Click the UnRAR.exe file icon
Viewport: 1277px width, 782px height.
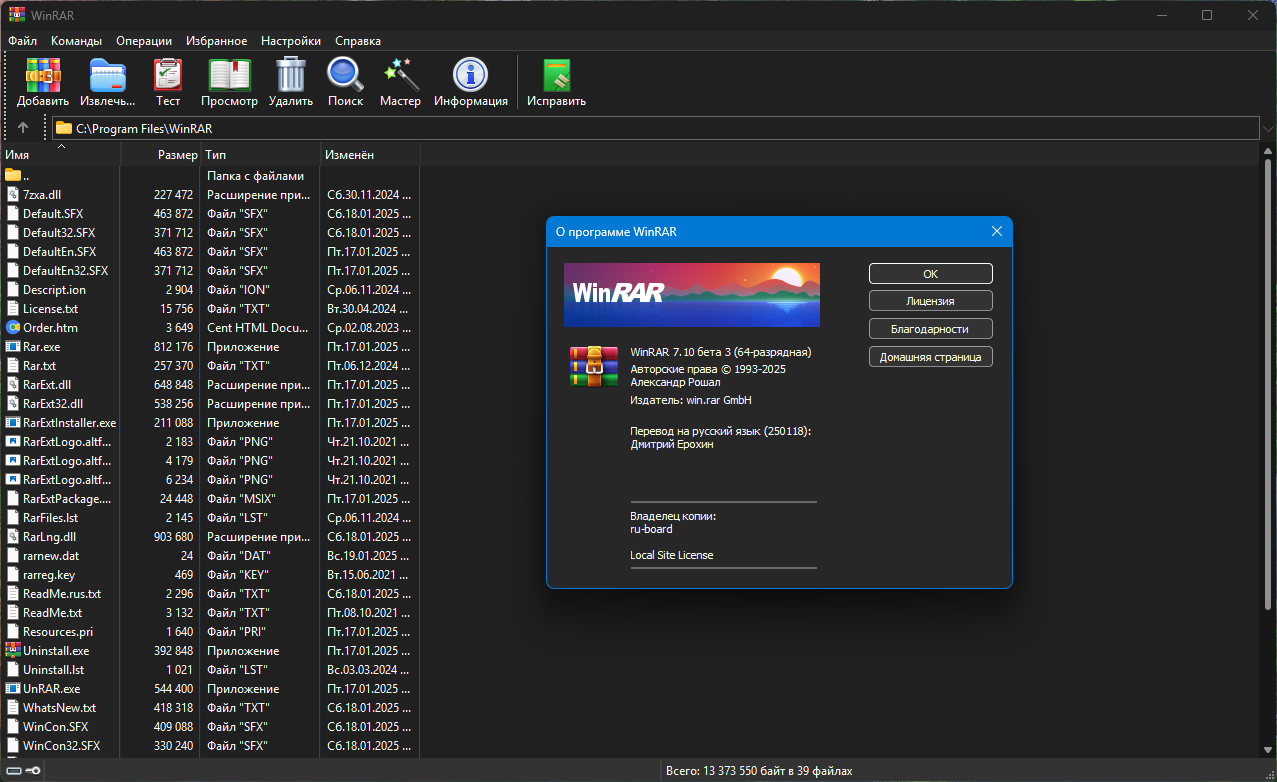[13, 688]
